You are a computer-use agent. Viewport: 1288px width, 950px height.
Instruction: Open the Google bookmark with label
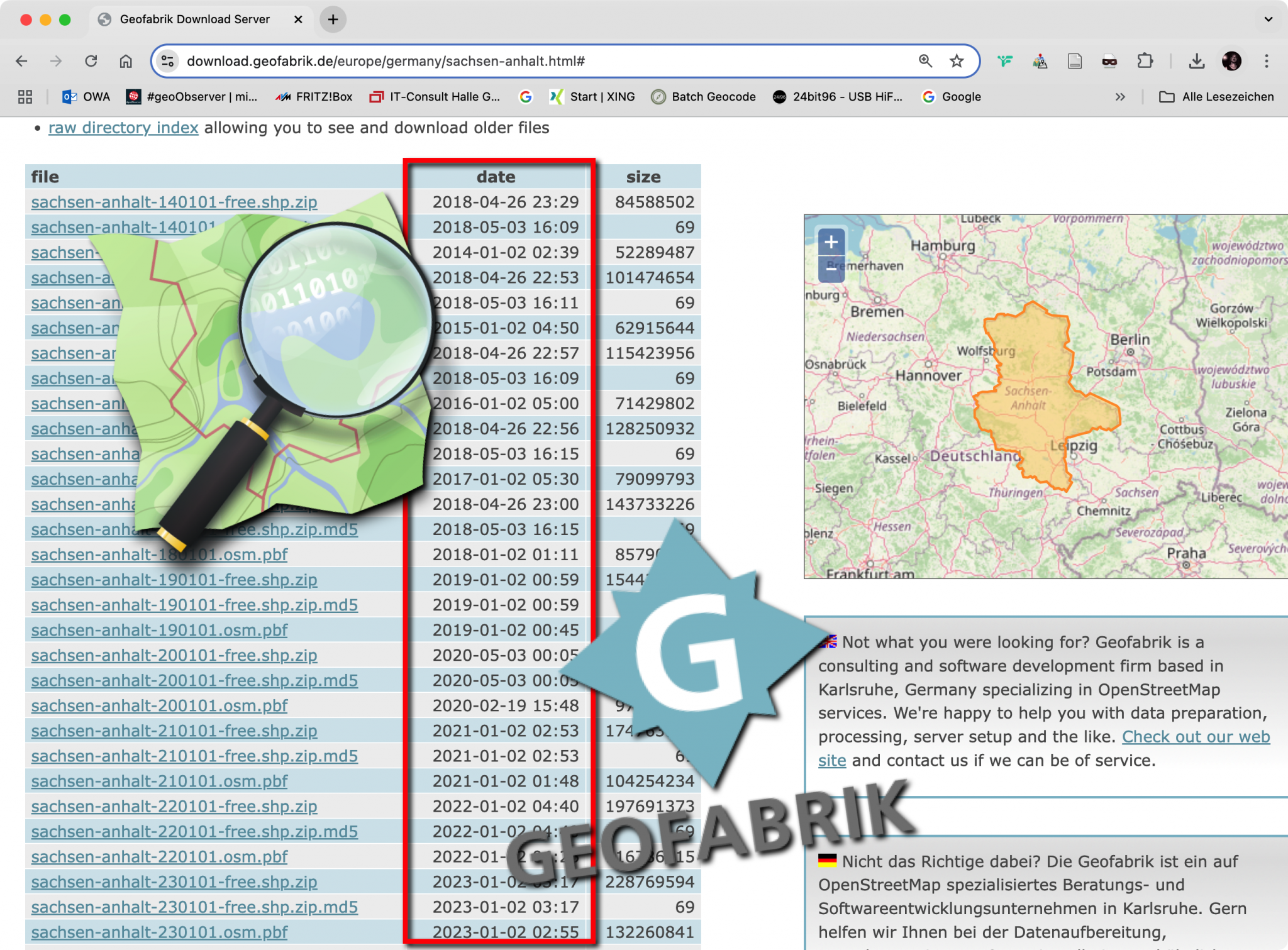[952, 97]
